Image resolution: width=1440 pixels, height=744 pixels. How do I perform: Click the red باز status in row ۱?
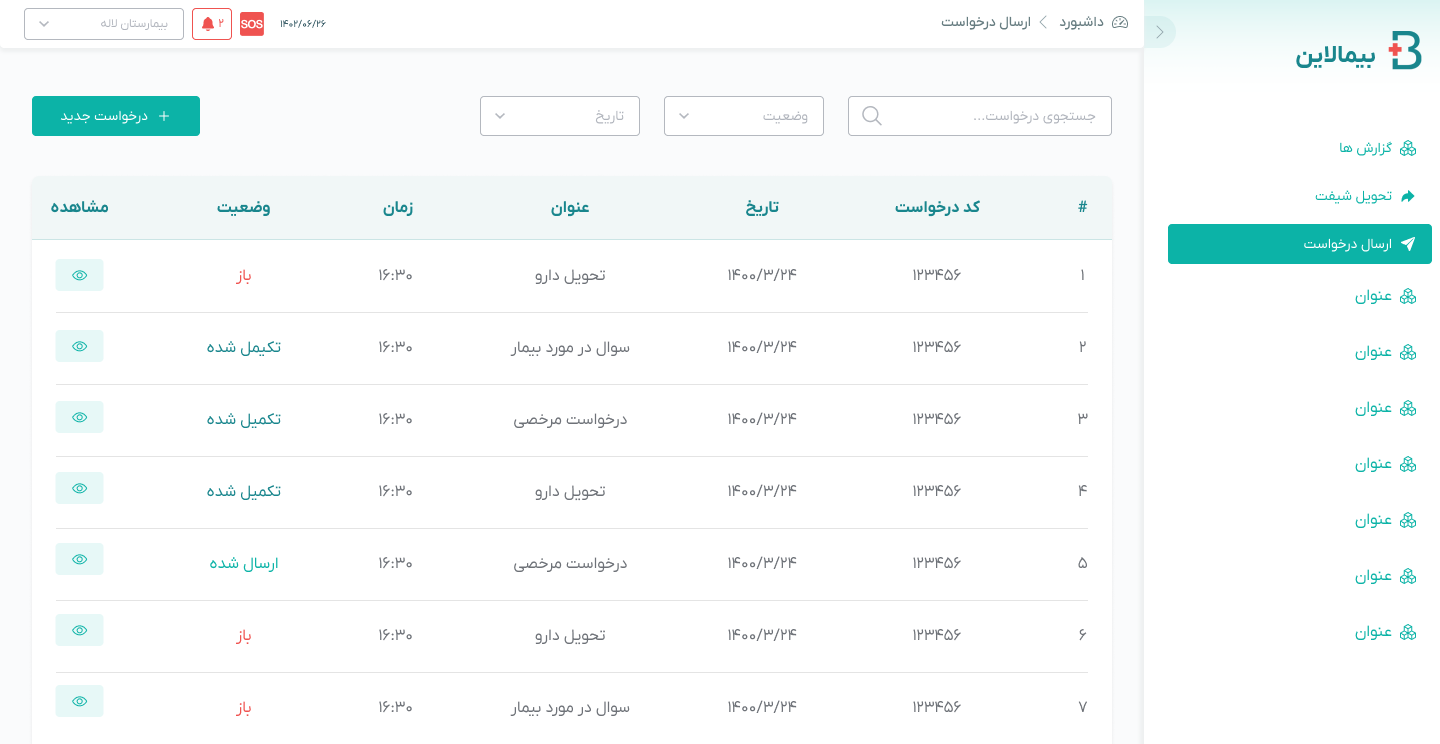coord(244,275)
